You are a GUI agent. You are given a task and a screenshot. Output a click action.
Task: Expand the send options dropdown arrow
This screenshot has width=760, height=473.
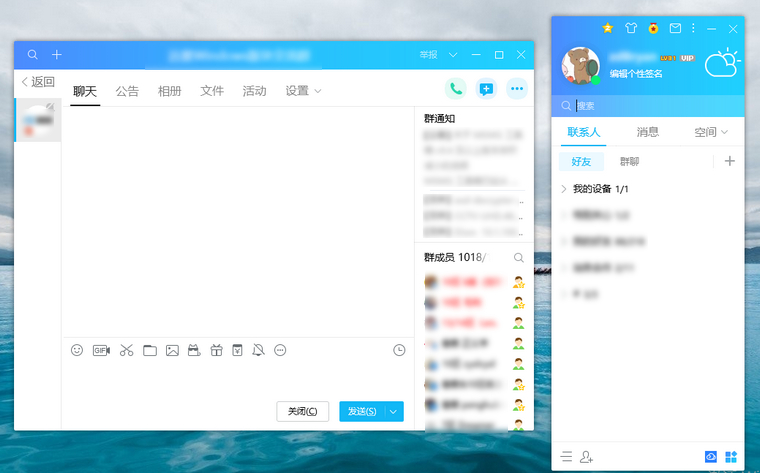point(394,411)
